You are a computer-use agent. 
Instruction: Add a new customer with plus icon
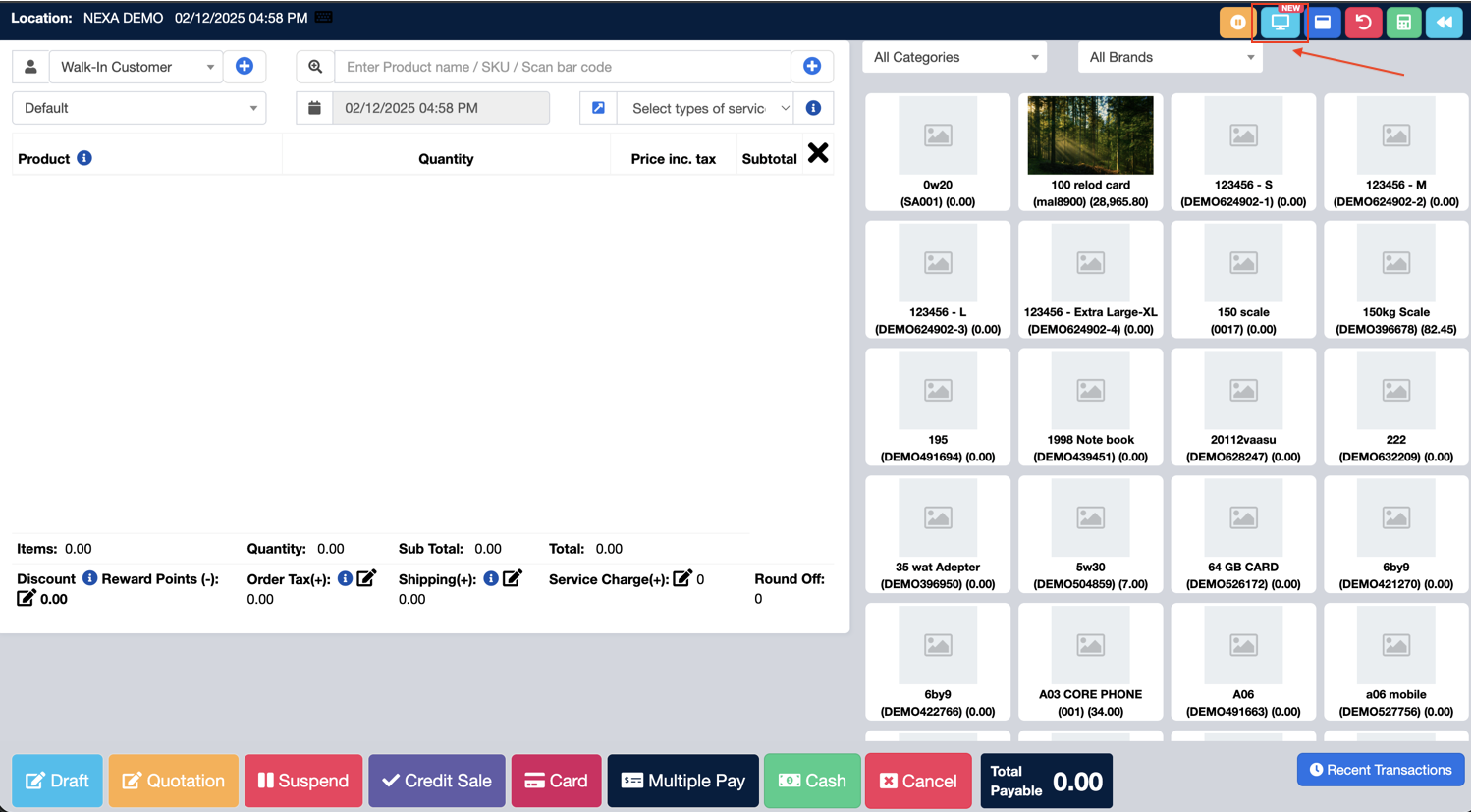click(x=245, y=67)
